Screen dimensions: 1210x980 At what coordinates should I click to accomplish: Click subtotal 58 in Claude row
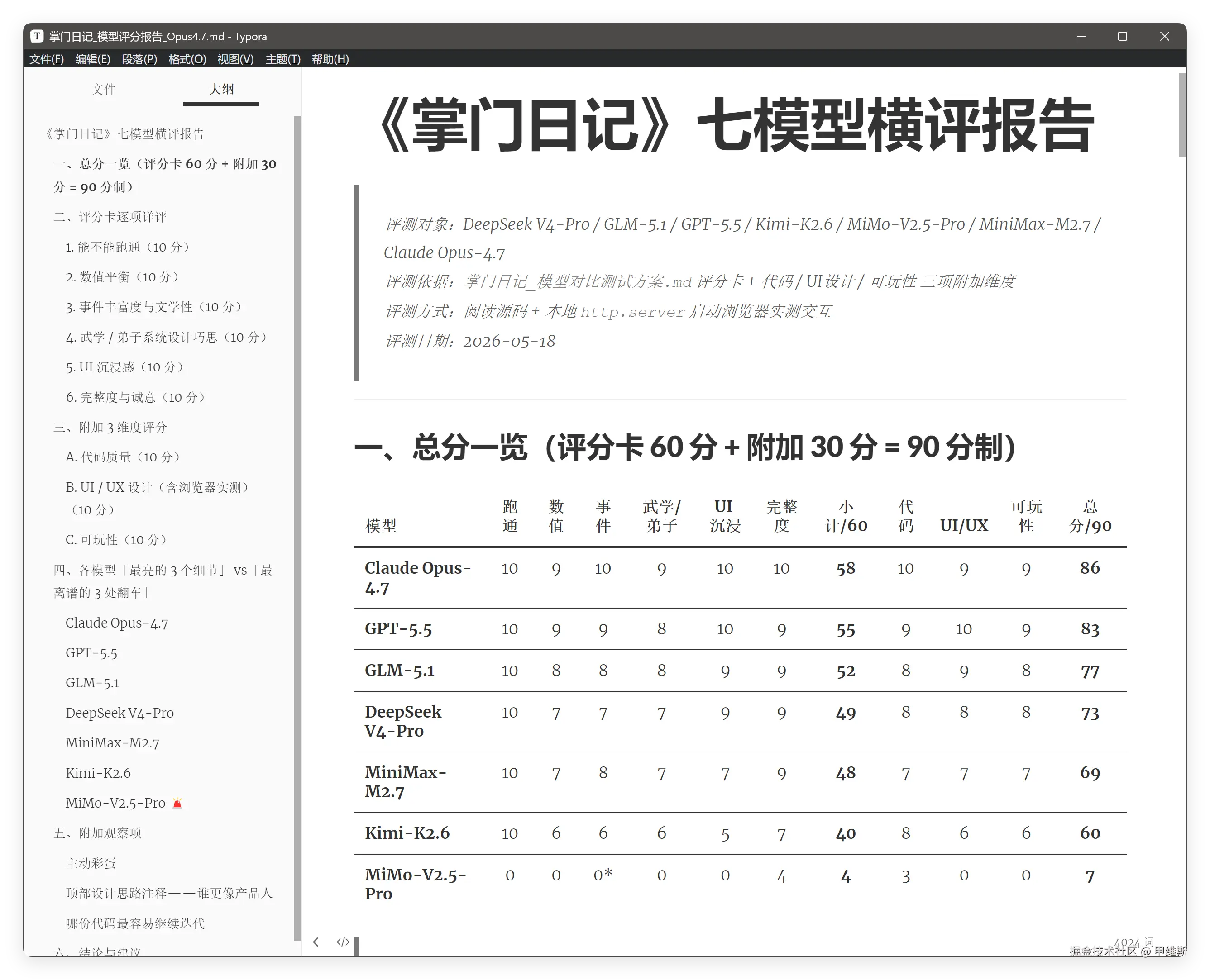point(846,568)
